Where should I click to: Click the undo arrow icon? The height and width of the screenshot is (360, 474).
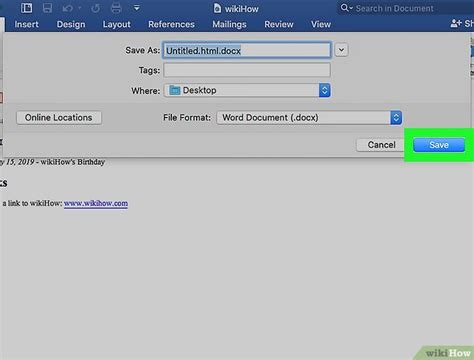tap(67, 8)
